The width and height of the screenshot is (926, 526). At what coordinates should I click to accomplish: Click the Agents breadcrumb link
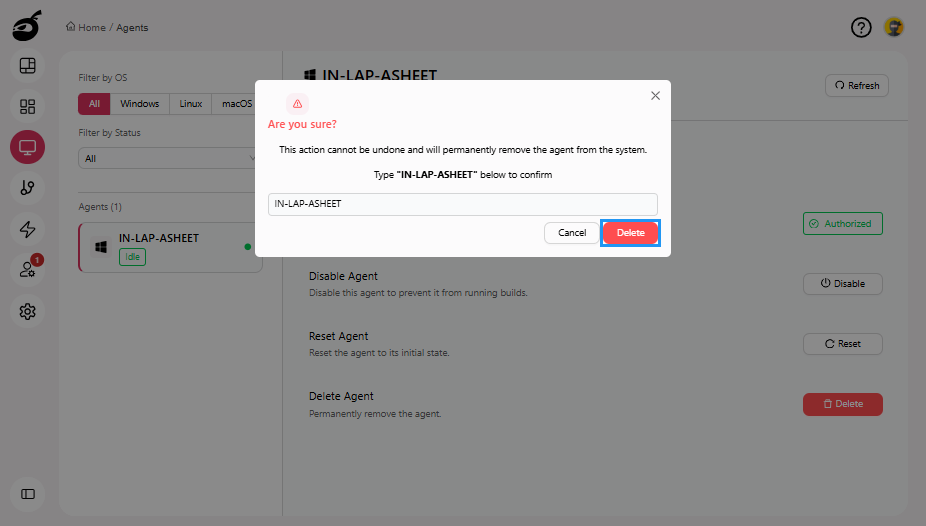tap(132, 28)
